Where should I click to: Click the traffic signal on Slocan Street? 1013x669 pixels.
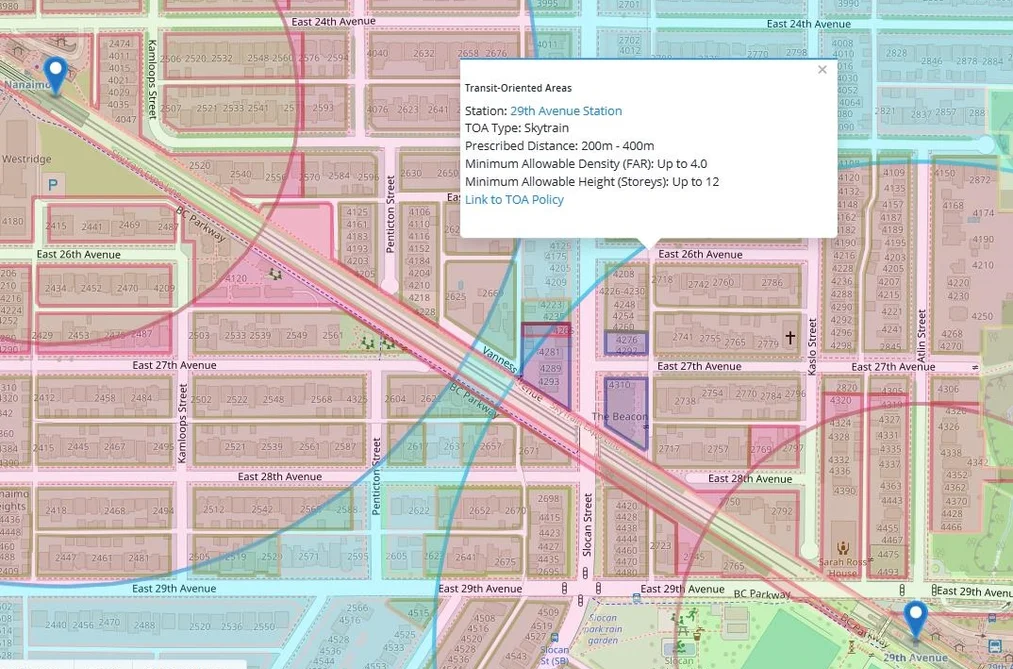[x=585, y=573]
